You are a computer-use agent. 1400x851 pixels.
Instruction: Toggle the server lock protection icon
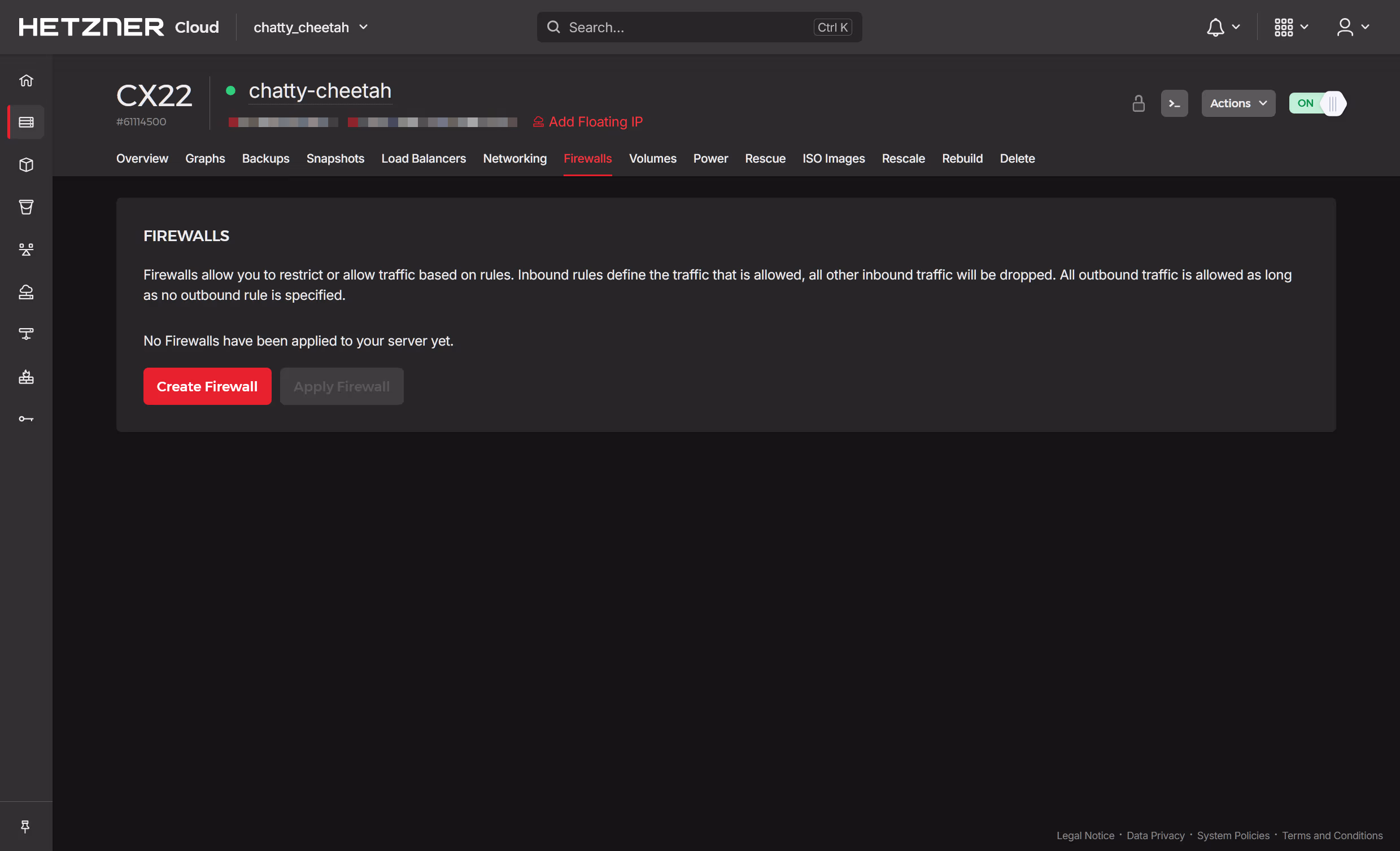[x=1138, y=103]
